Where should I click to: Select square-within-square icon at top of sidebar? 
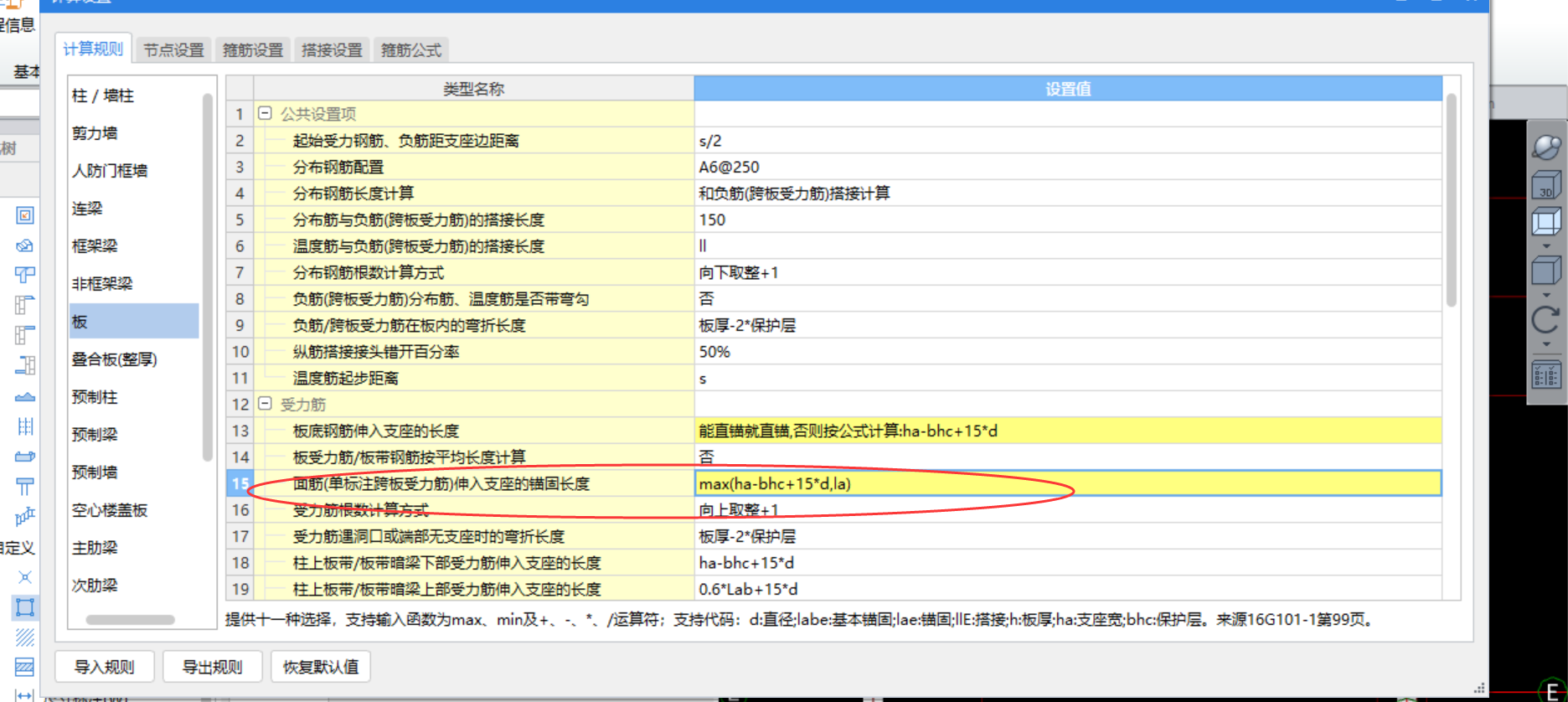(x=25, y=216)
